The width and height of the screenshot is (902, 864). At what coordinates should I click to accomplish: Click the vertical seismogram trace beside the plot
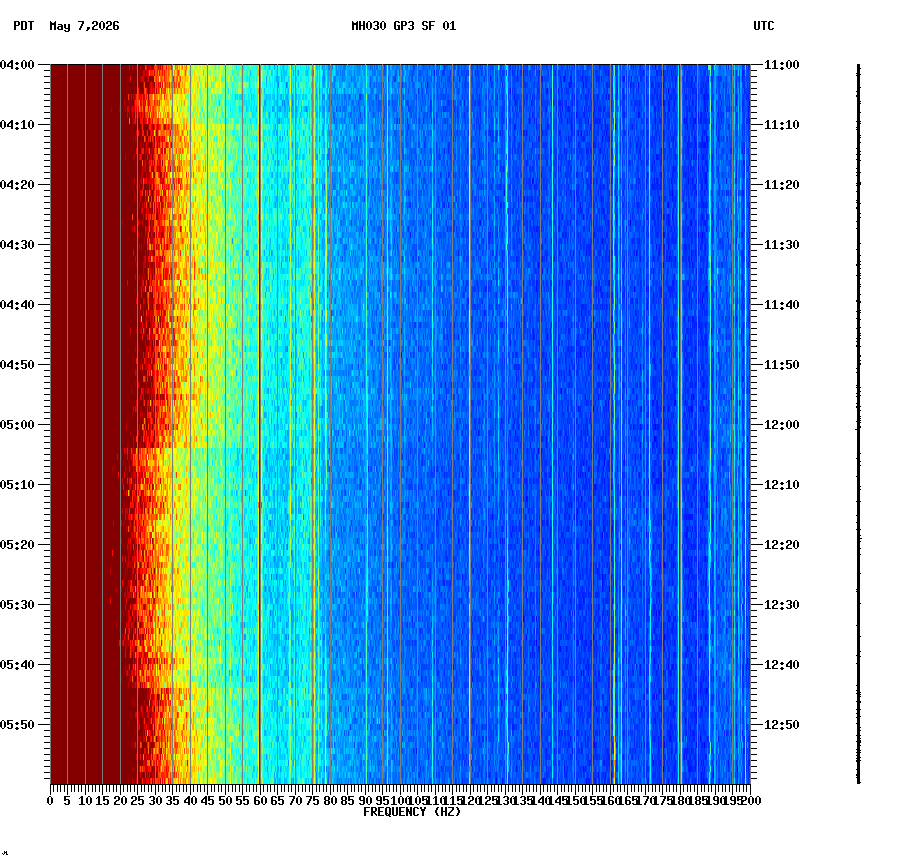coord(859,424)
